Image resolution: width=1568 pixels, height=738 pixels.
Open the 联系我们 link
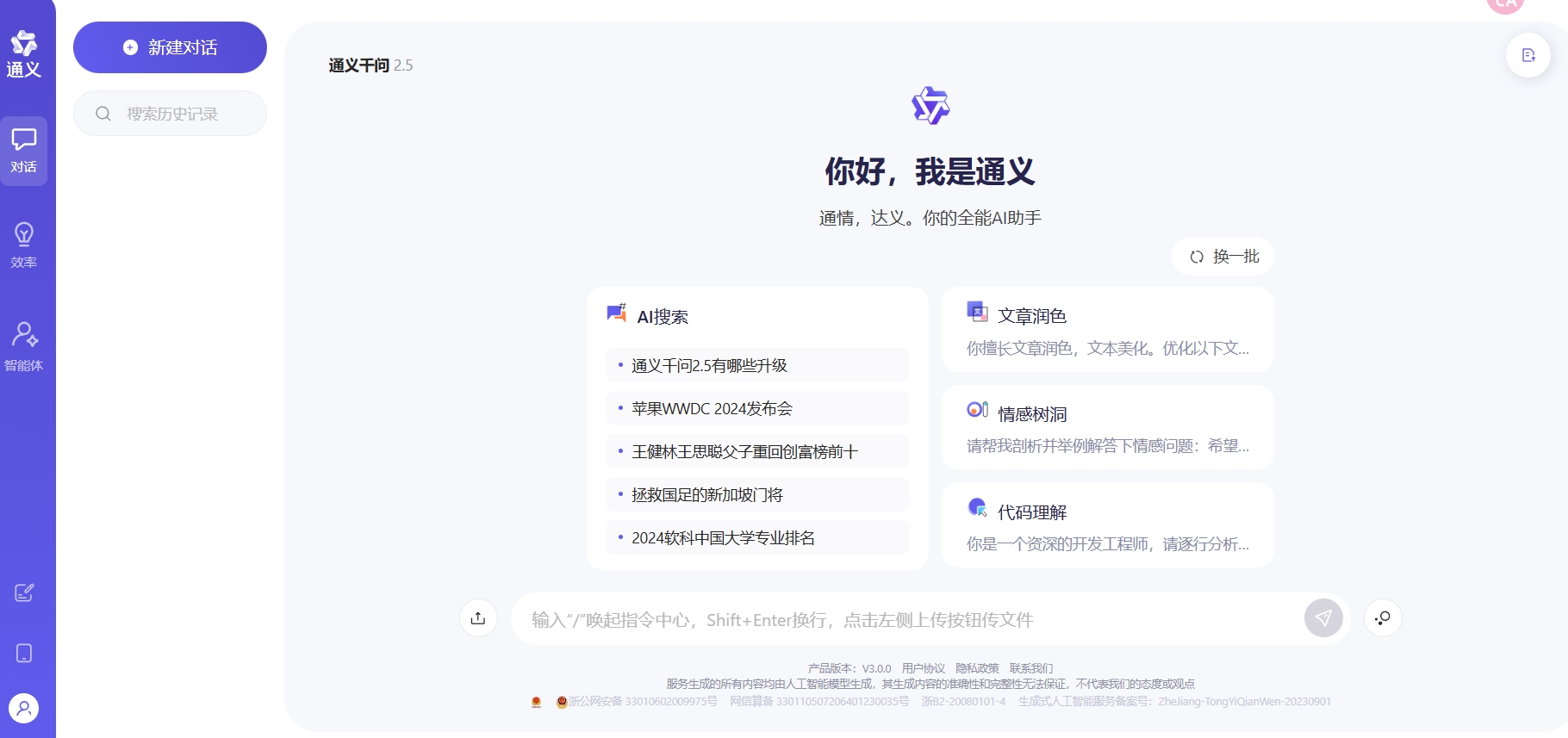click(x=1031, y=668)
